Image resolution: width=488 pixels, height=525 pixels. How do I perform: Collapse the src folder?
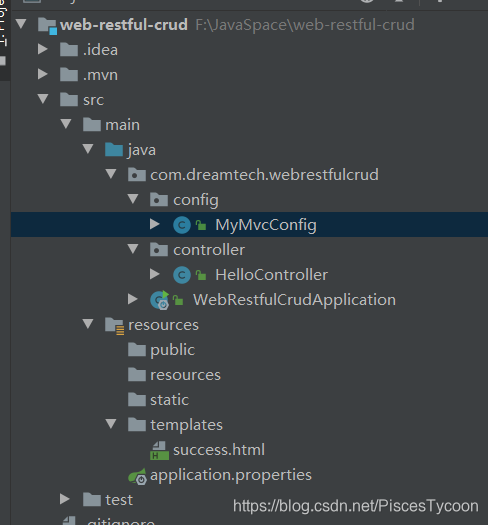pyautogui.click(x=43, y=99)
